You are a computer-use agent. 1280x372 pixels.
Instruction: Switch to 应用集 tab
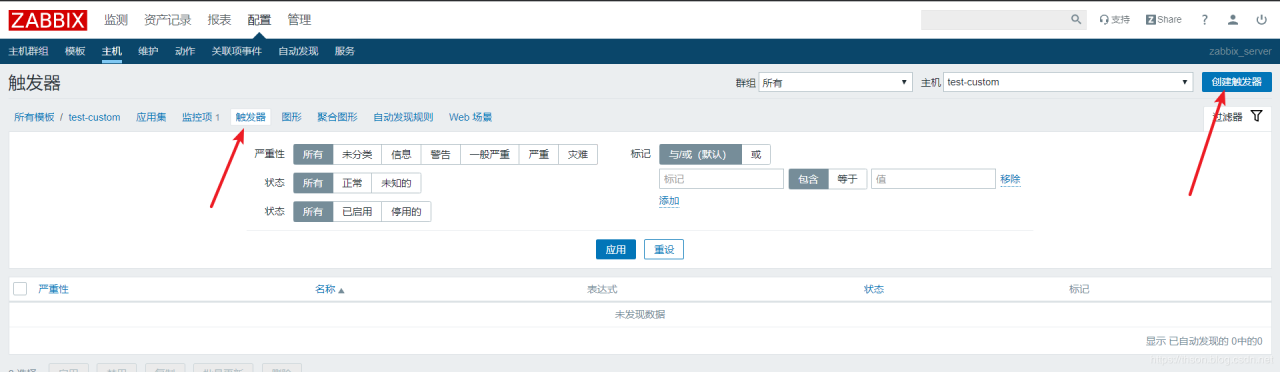tap(151, 117)
